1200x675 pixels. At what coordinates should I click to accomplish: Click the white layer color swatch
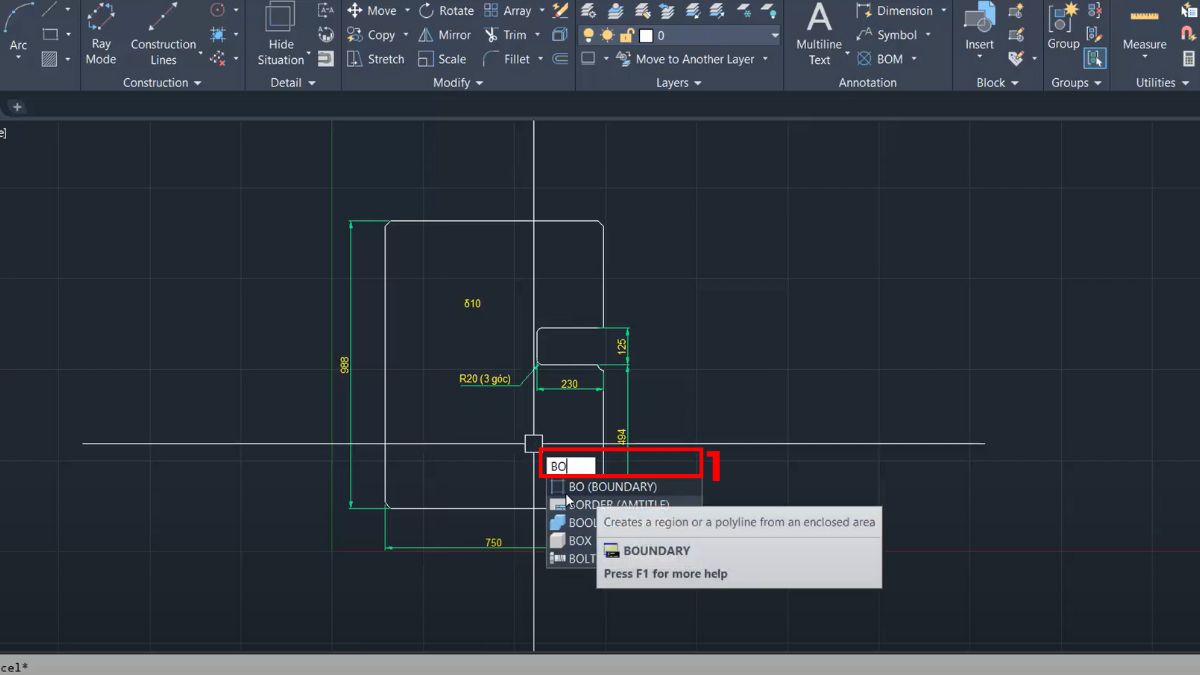click(646, 35)
